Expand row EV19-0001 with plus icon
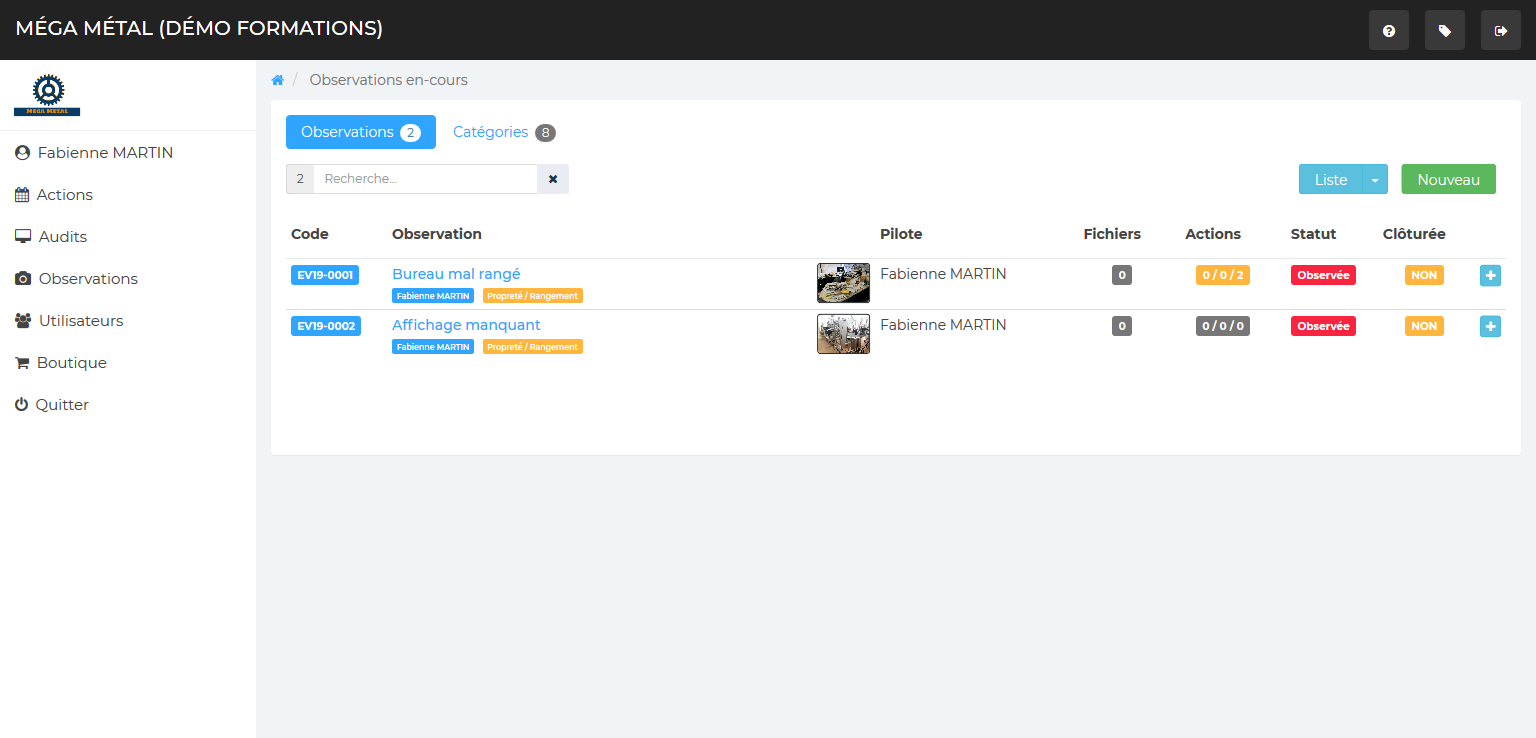This screenshot has height=738, width=1536. coord(1490,275)
